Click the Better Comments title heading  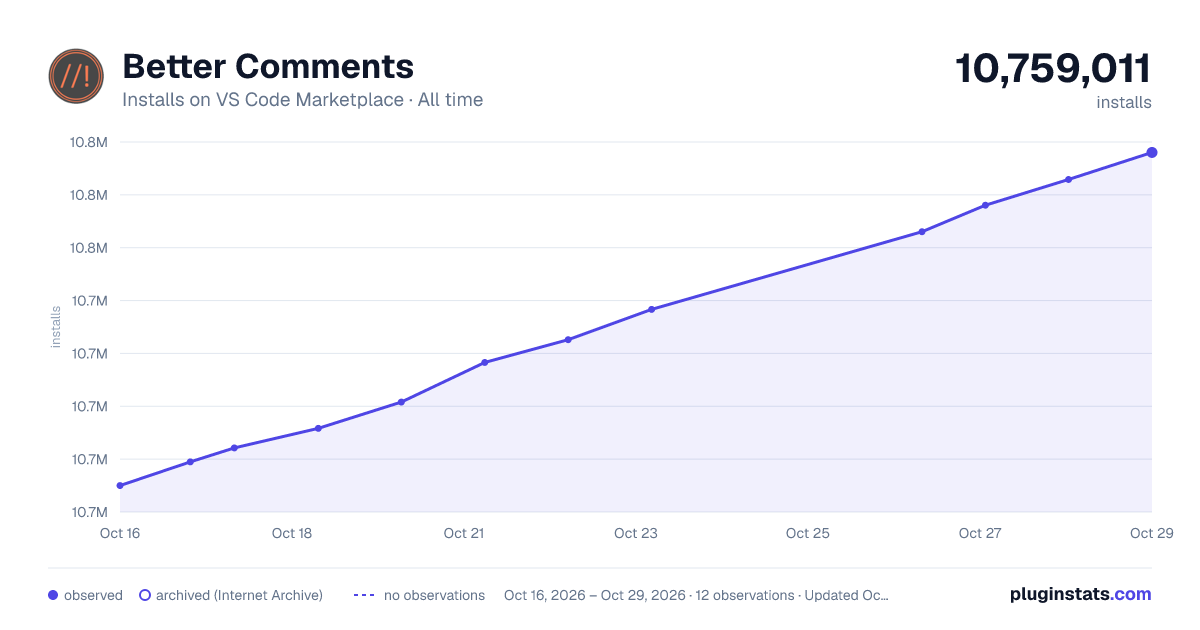268,66
